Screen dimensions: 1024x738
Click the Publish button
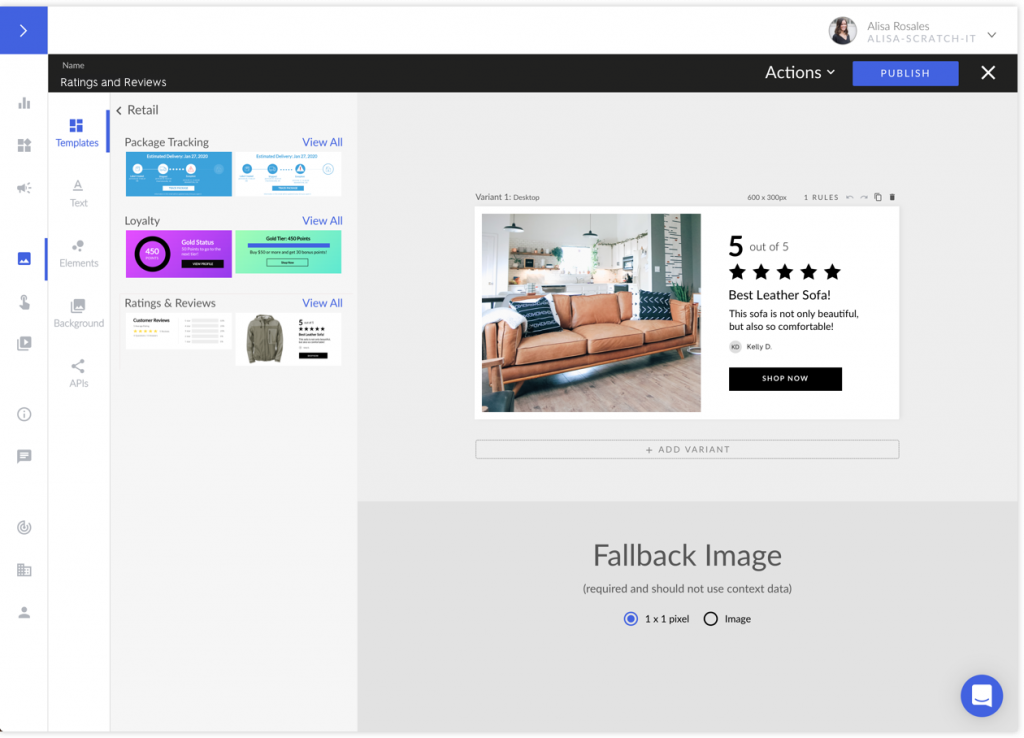(x=905, y=73)
